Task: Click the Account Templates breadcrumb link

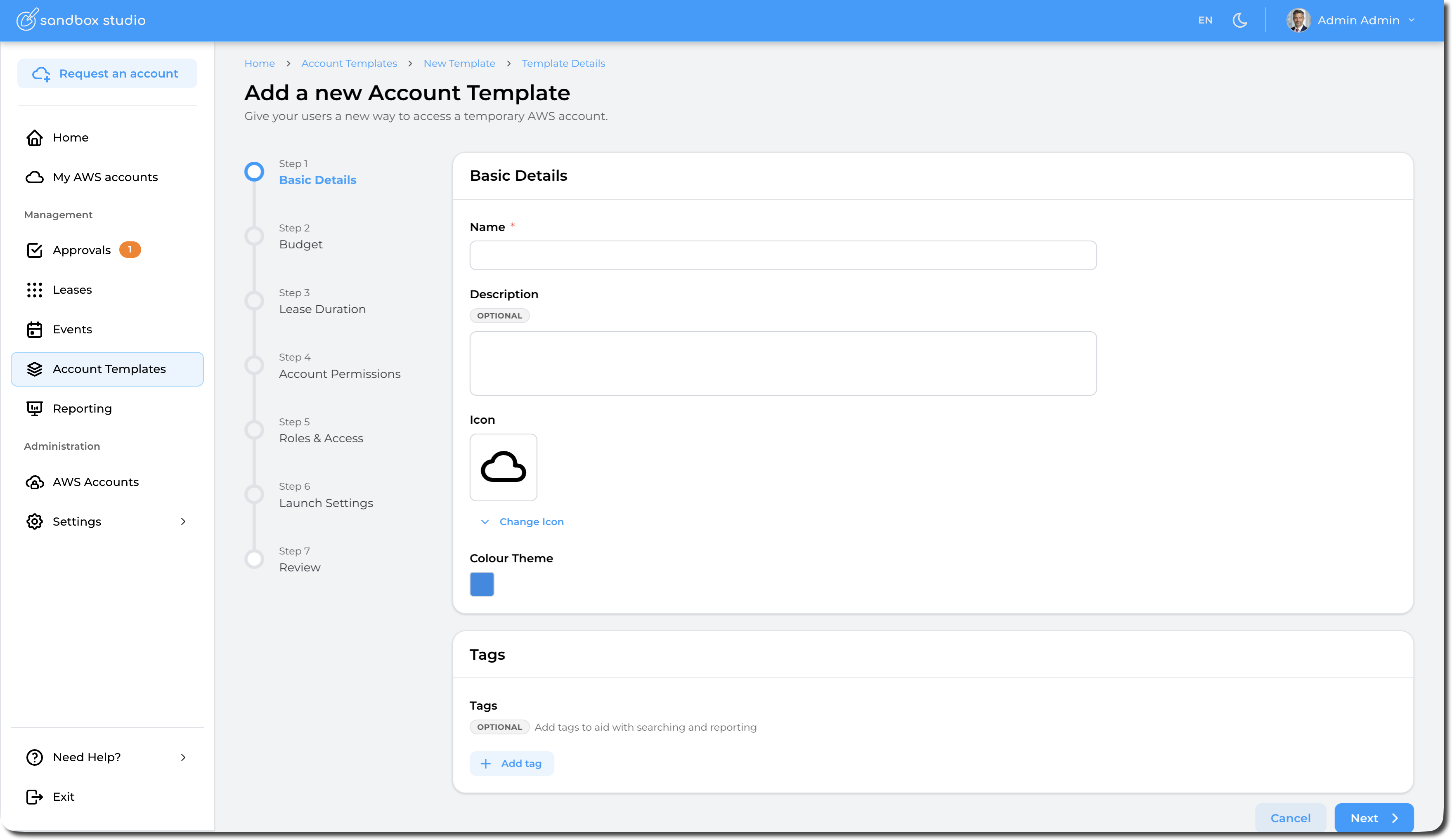Action: [x=349, y=64]
